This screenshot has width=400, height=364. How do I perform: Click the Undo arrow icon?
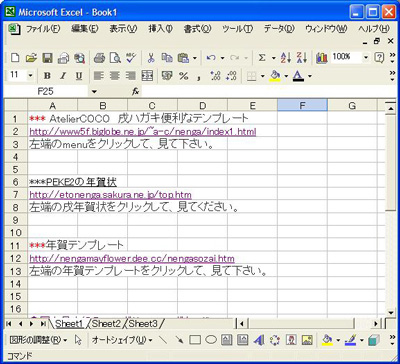[x=211, y=58]
